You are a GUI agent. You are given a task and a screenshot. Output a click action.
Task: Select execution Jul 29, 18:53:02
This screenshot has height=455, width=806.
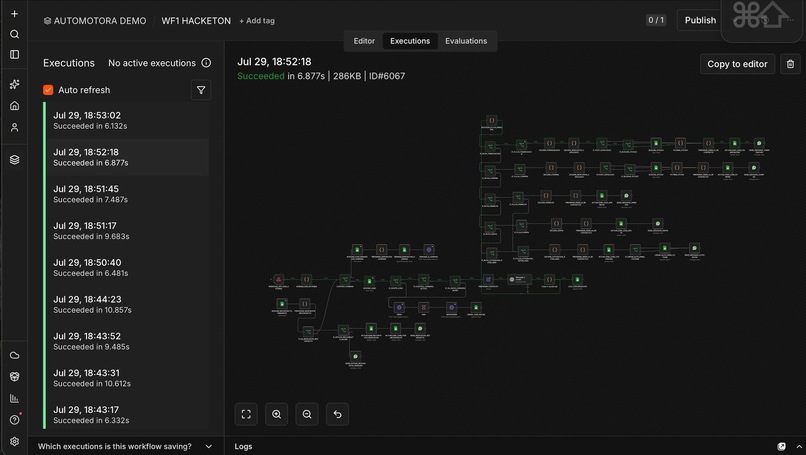click(126, 120)
